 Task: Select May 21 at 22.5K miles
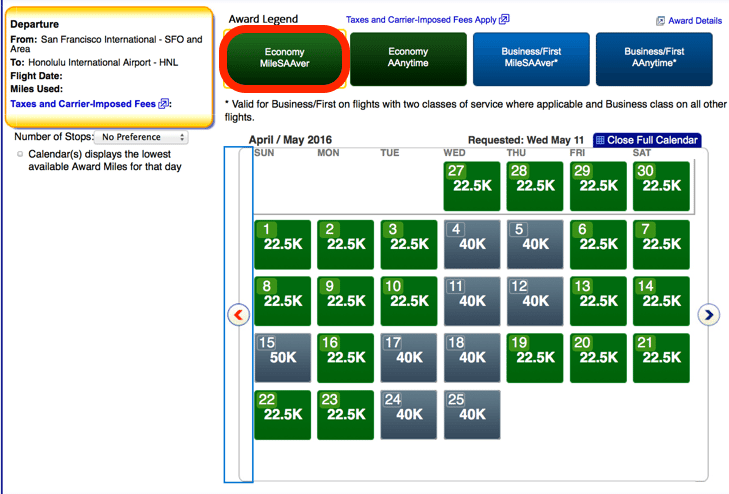click(661, 358)
